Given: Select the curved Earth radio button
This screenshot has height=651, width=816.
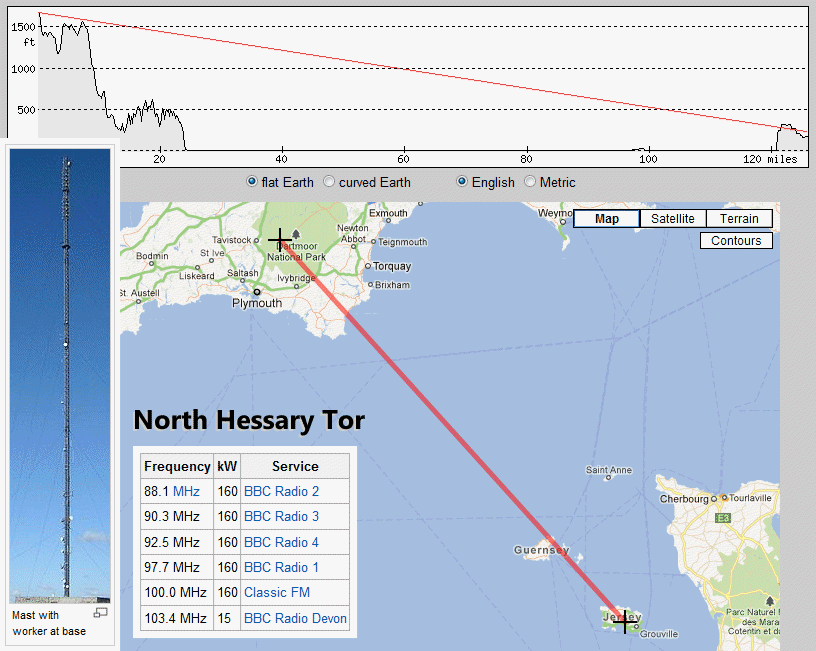Looking at the screenshot, I should (x=329, y=182).
